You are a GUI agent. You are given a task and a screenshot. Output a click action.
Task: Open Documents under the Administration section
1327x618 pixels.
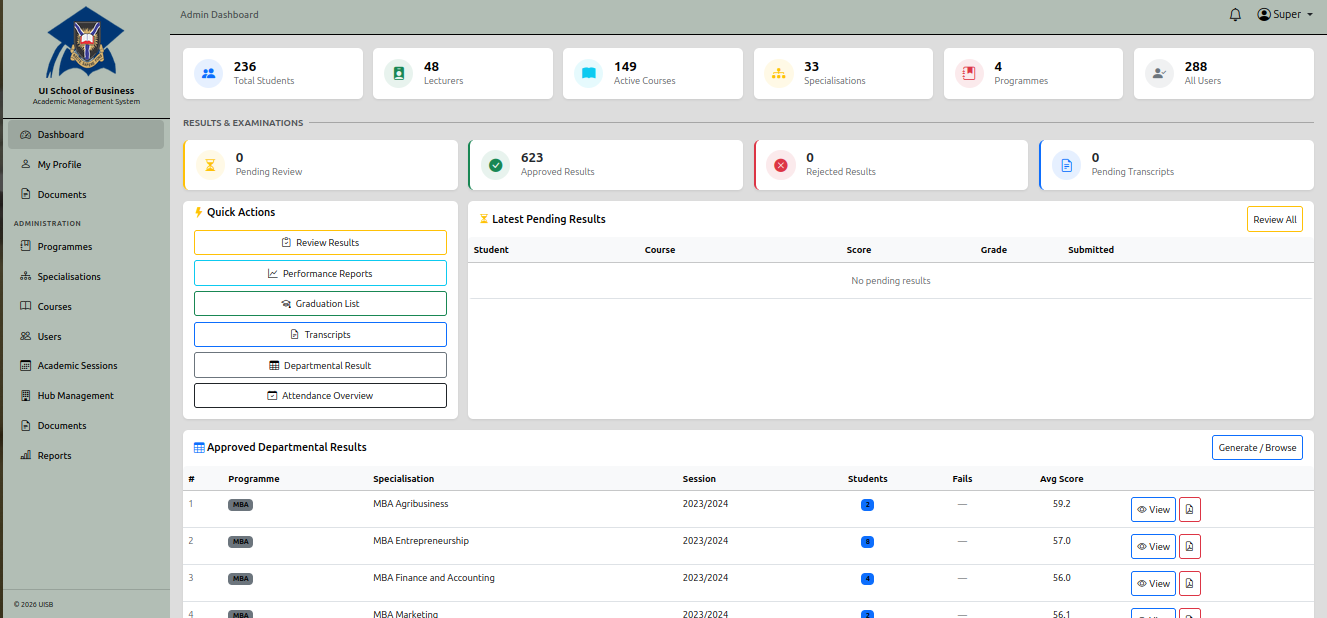(x=86, y=426)
